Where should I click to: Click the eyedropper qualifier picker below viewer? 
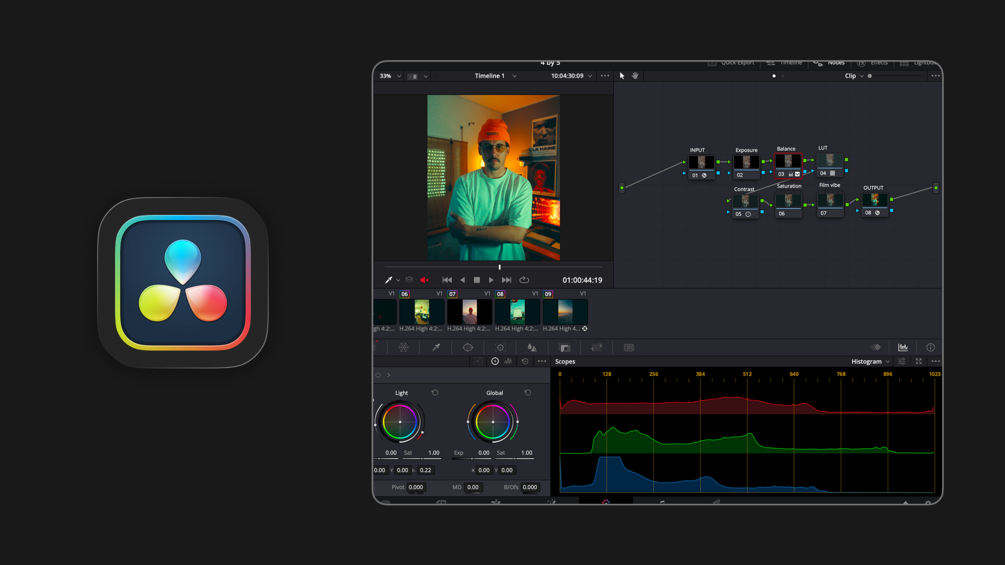[x=388, y=280]
